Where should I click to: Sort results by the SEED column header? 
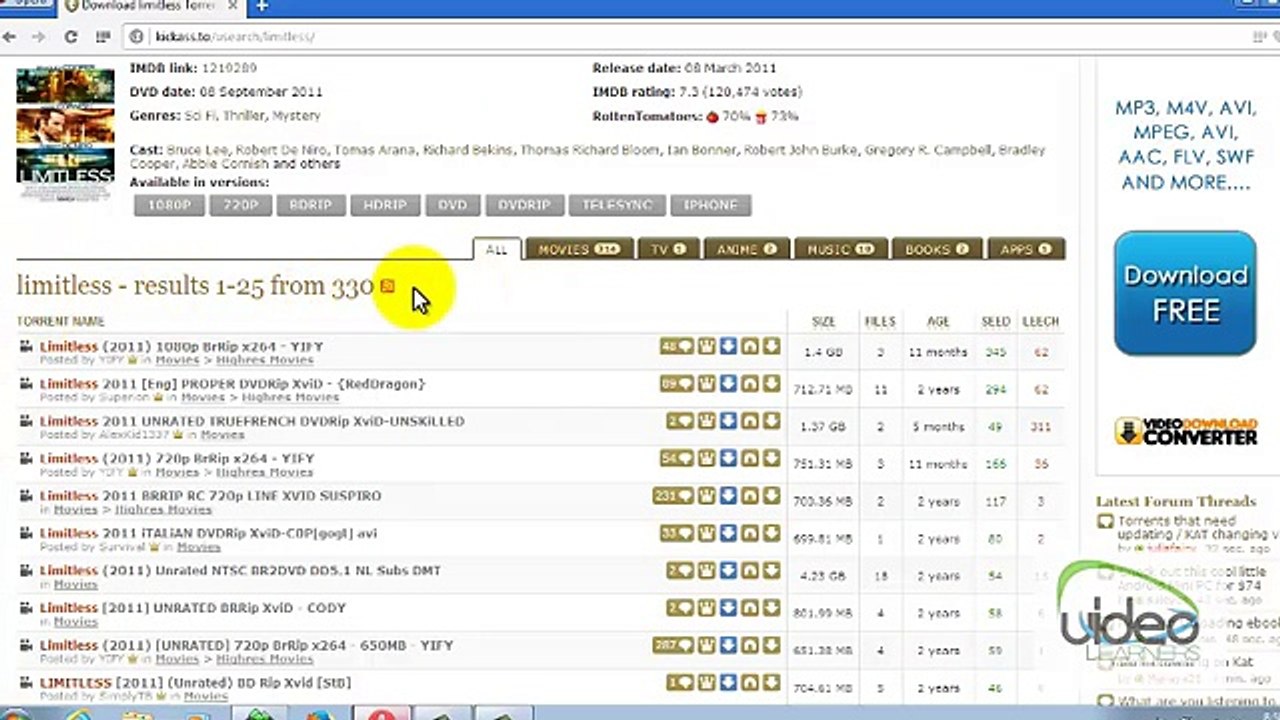pos(995,322)
